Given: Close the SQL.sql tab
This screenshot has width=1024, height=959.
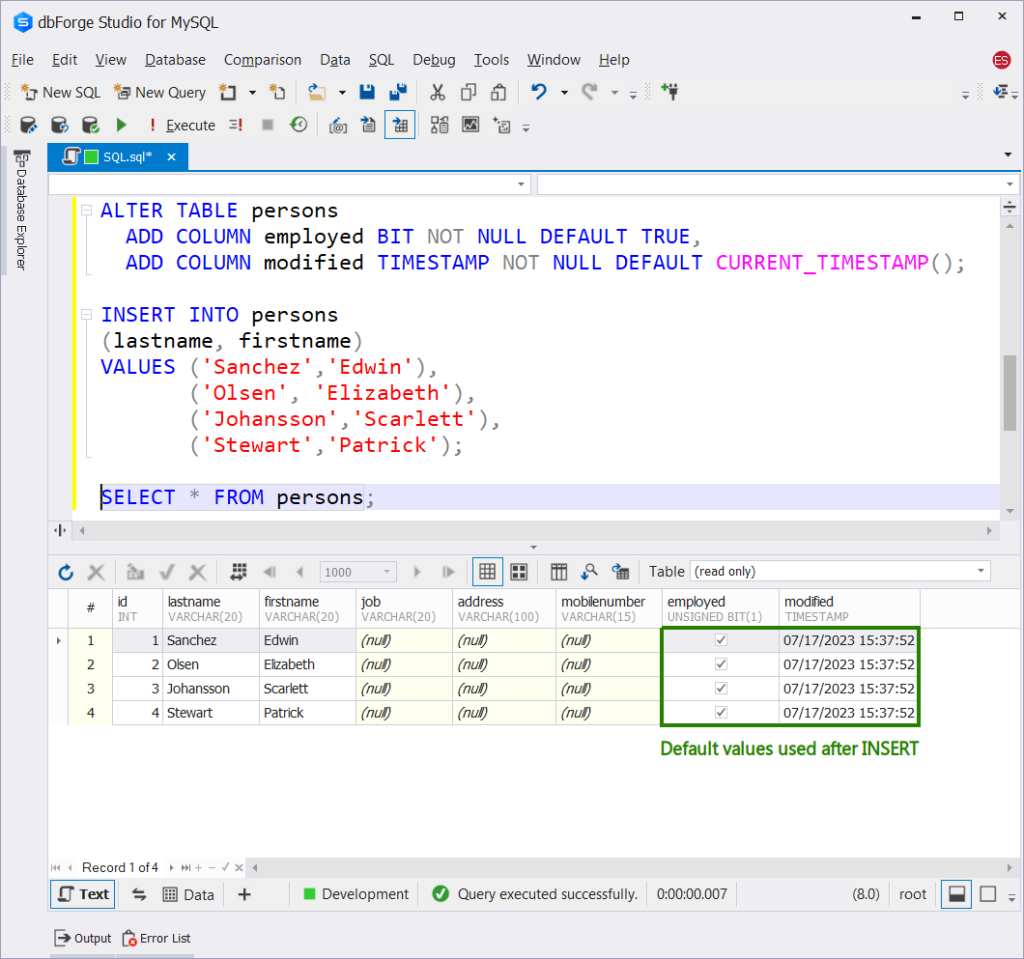Looking at the screenshot, I should pos(172,157).
